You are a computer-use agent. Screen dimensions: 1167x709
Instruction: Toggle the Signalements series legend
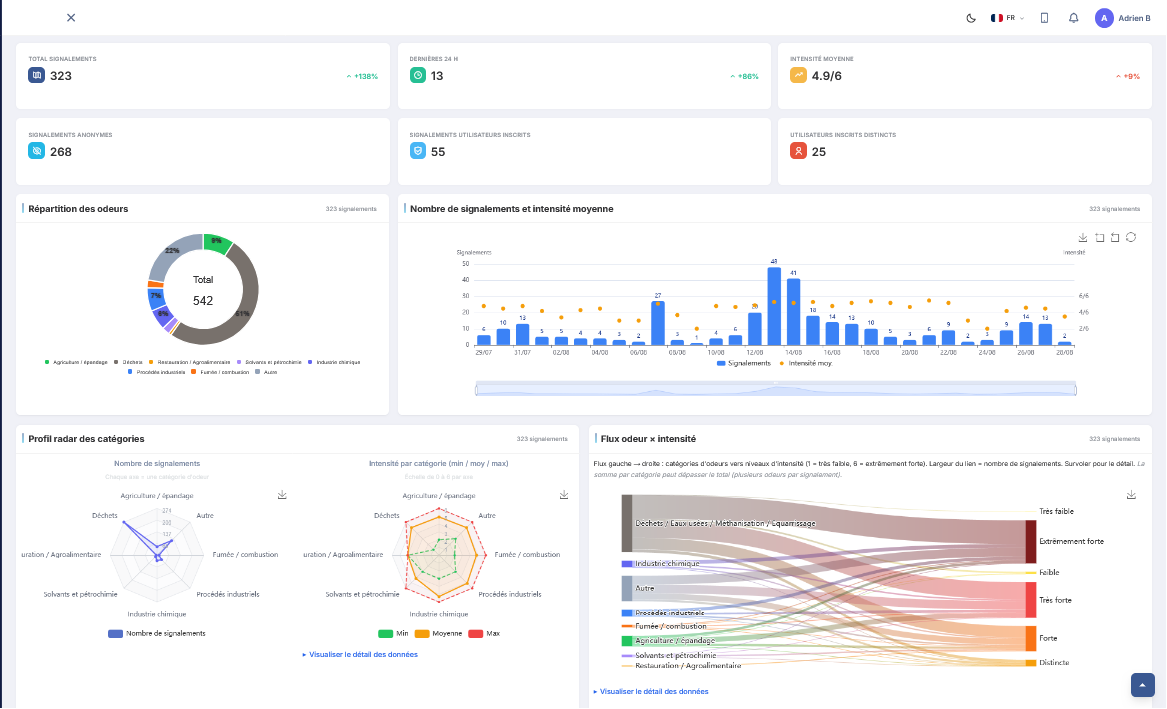point(744,363)
